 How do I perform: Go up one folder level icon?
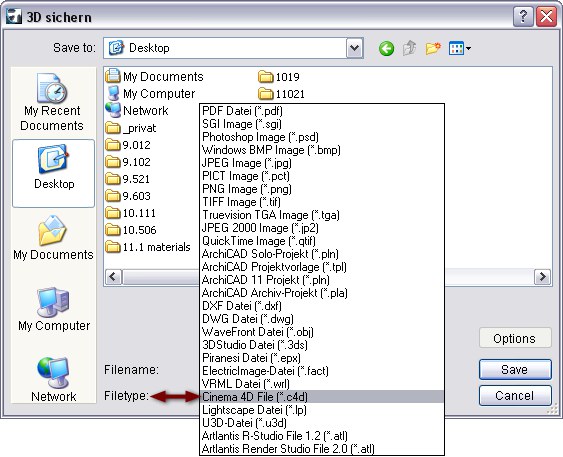coord(410,48)
